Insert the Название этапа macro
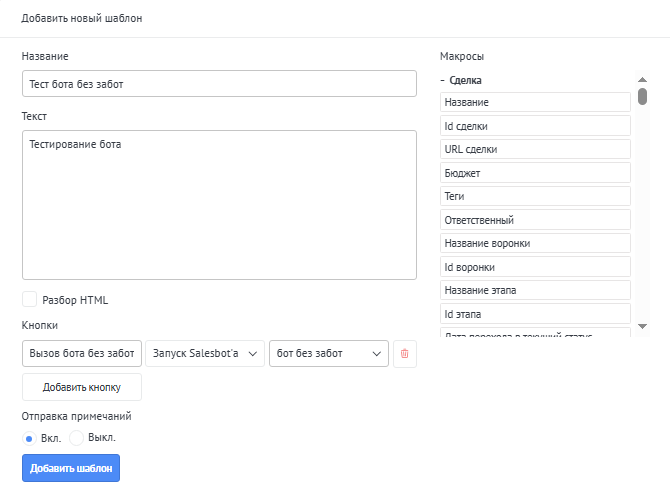This screenshot has width=670, height=490. [x=535, y=290]
